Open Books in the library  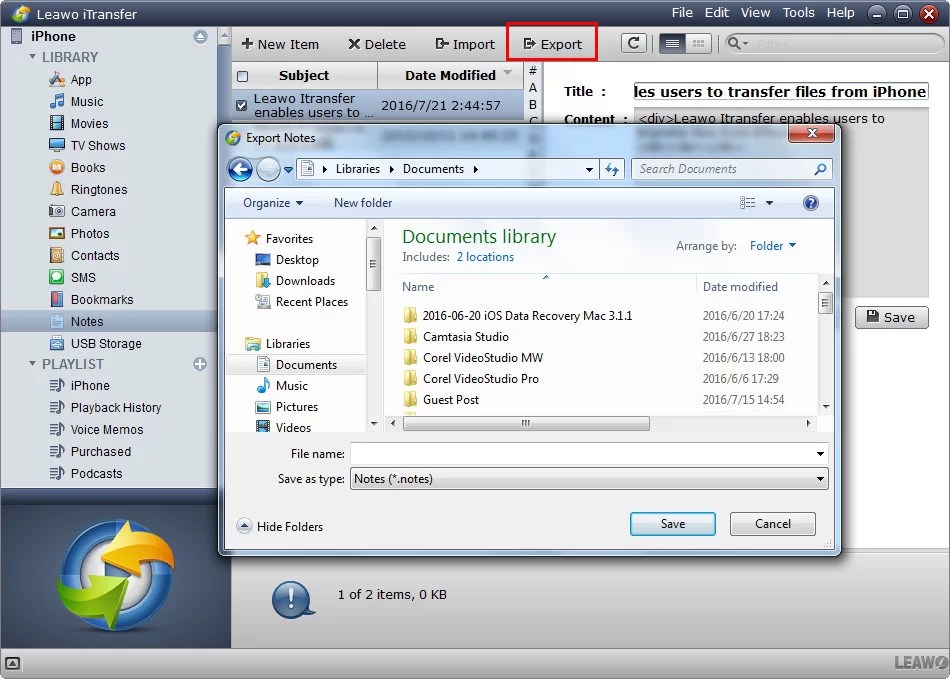tap(88, 167)
